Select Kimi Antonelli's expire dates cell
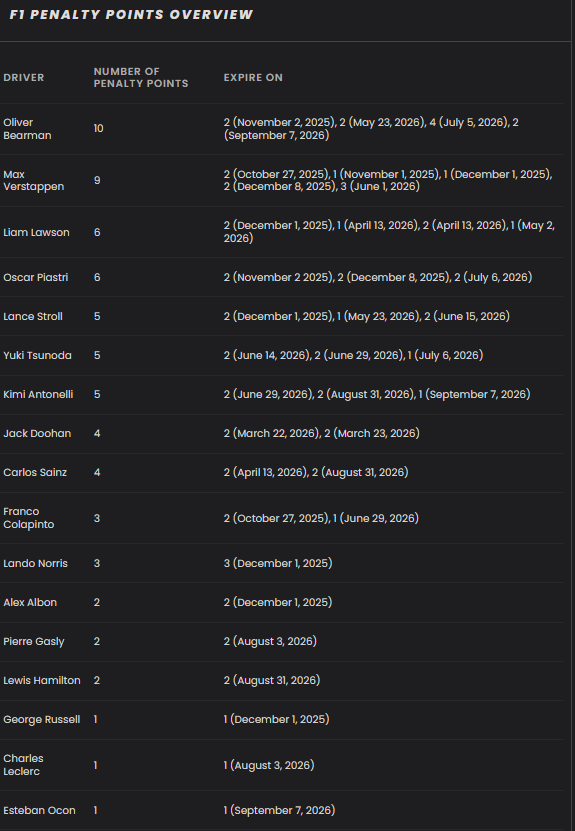Screen dimensions: 575x831 click(377, 394)
